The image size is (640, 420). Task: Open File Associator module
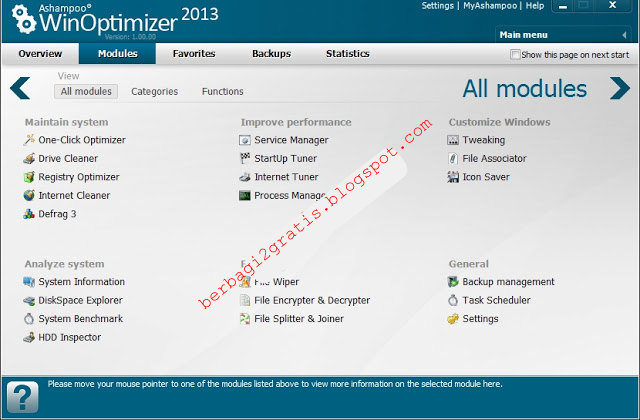click(x=494, y=158)
